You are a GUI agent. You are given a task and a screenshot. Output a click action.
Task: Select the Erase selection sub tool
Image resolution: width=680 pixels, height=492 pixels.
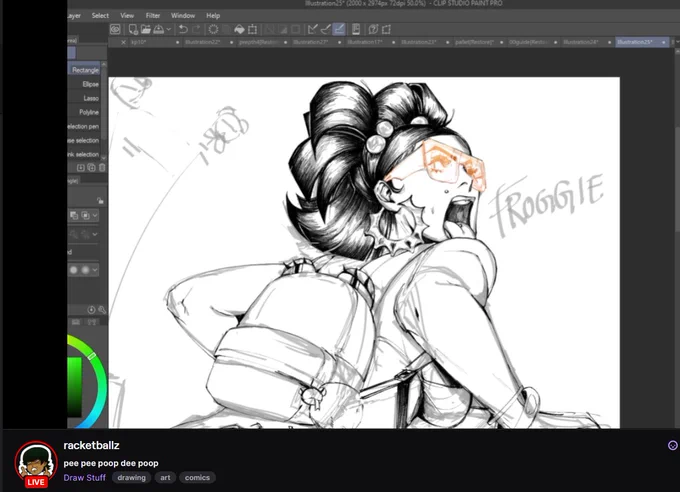[x=84, y=140]
